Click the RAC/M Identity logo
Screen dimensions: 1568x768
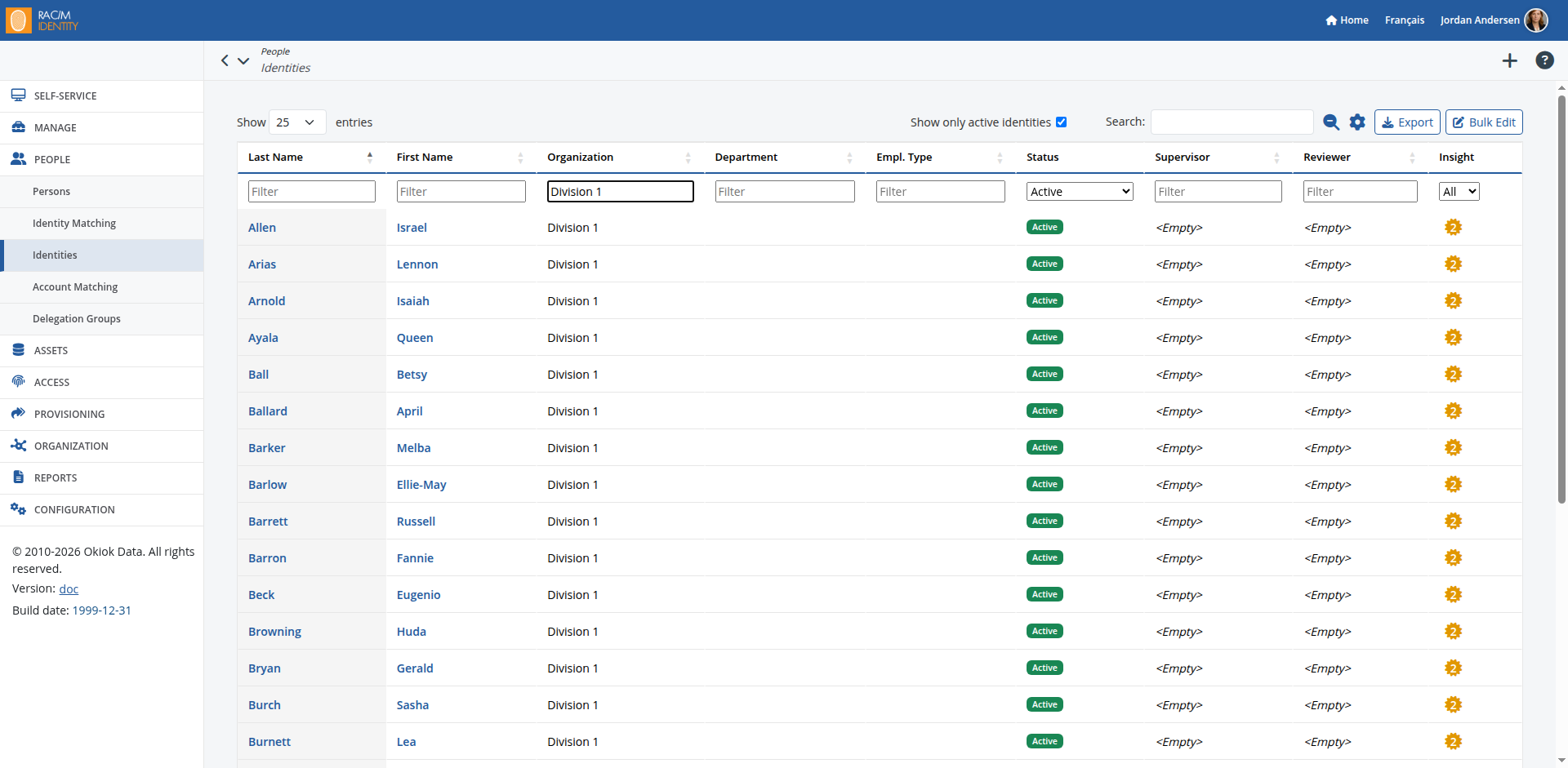coord(42,20)
